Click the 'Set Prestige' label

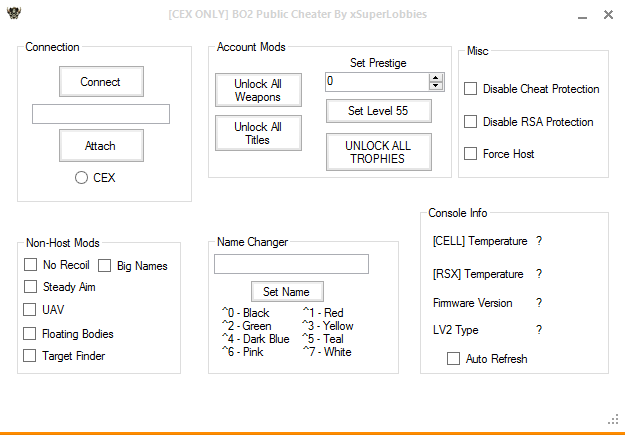378,63
